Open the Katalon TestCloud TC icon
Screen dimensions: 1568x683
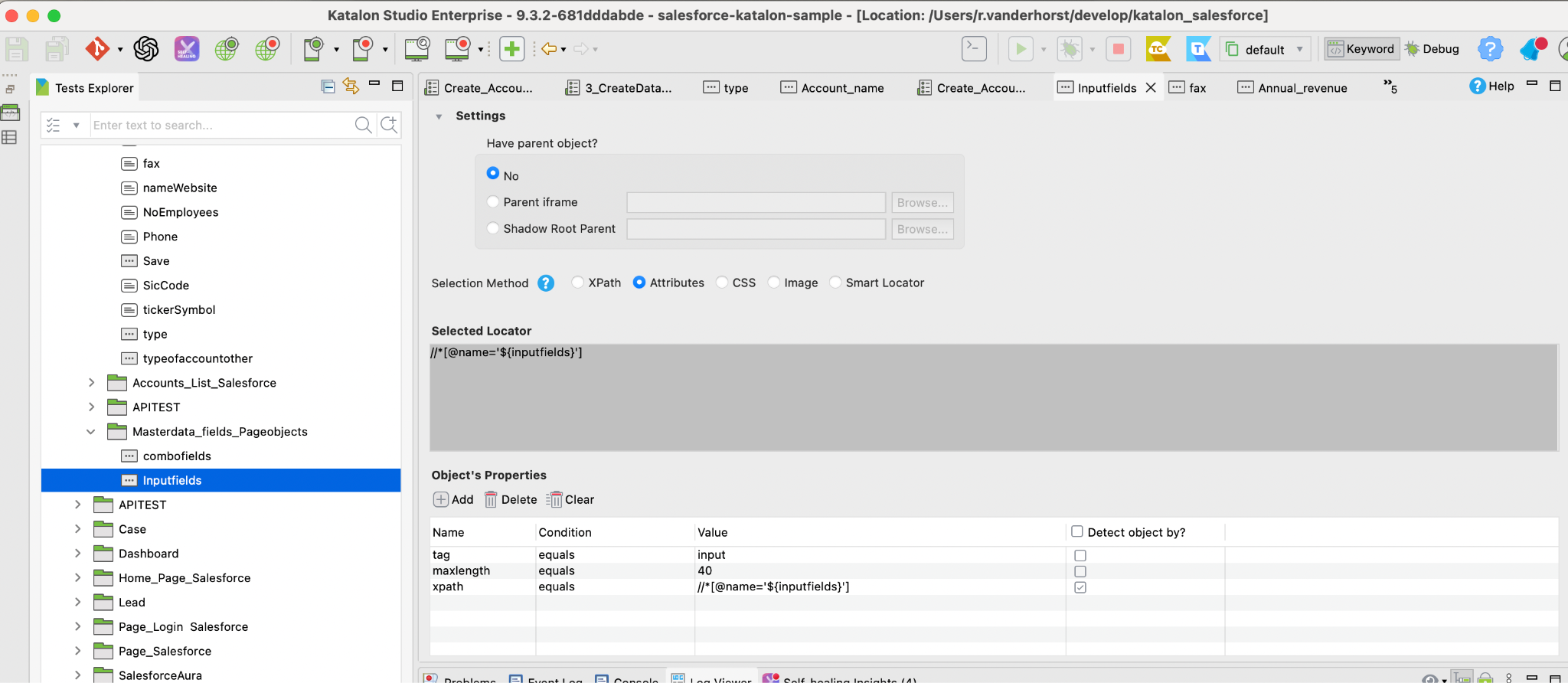1158,49
